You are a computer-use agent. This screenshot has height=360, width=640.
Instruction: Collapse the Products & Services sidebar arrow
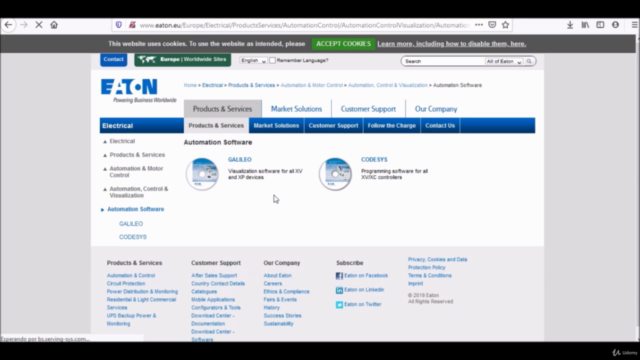pyautogui.click(x=105, y=156)
